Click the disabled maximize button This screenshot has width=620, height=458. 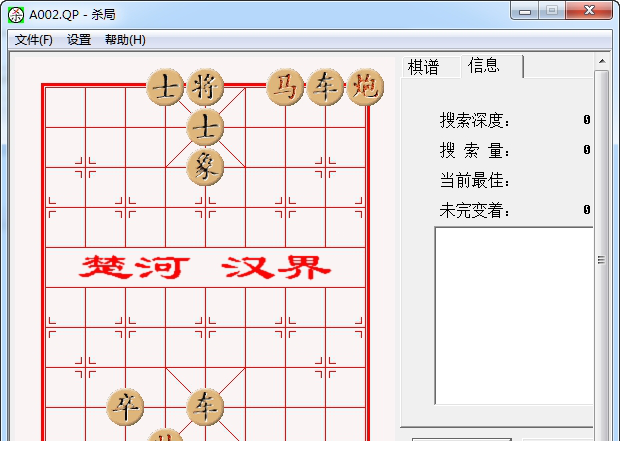552,11
